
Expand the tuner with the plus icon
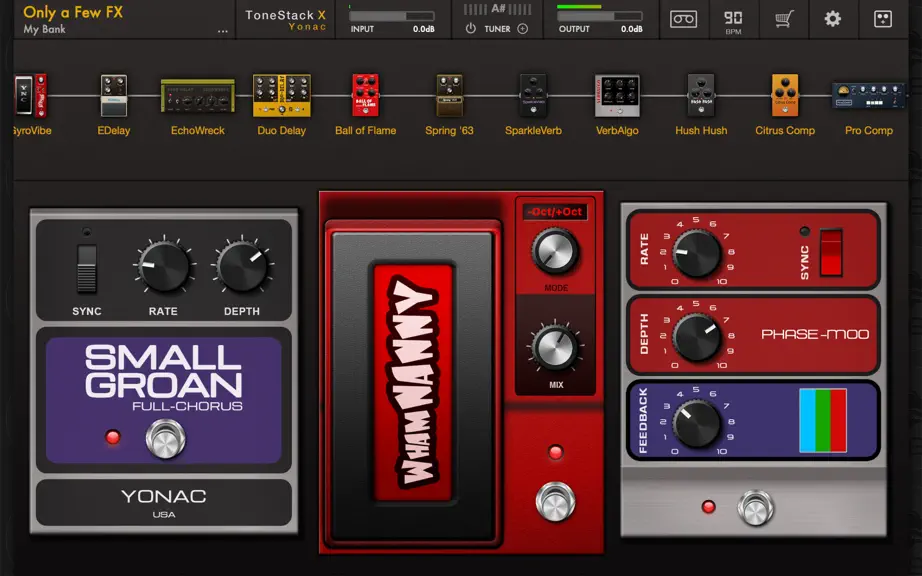coord(522,28)
